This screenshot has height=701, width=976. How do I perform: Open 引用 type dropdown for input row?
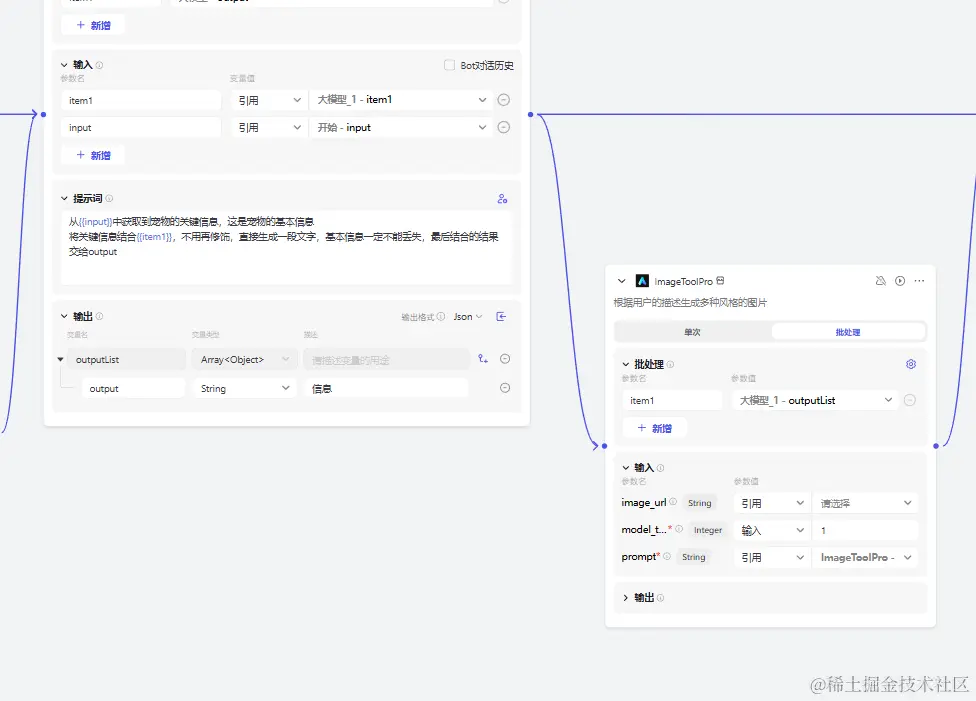point(269,127)
